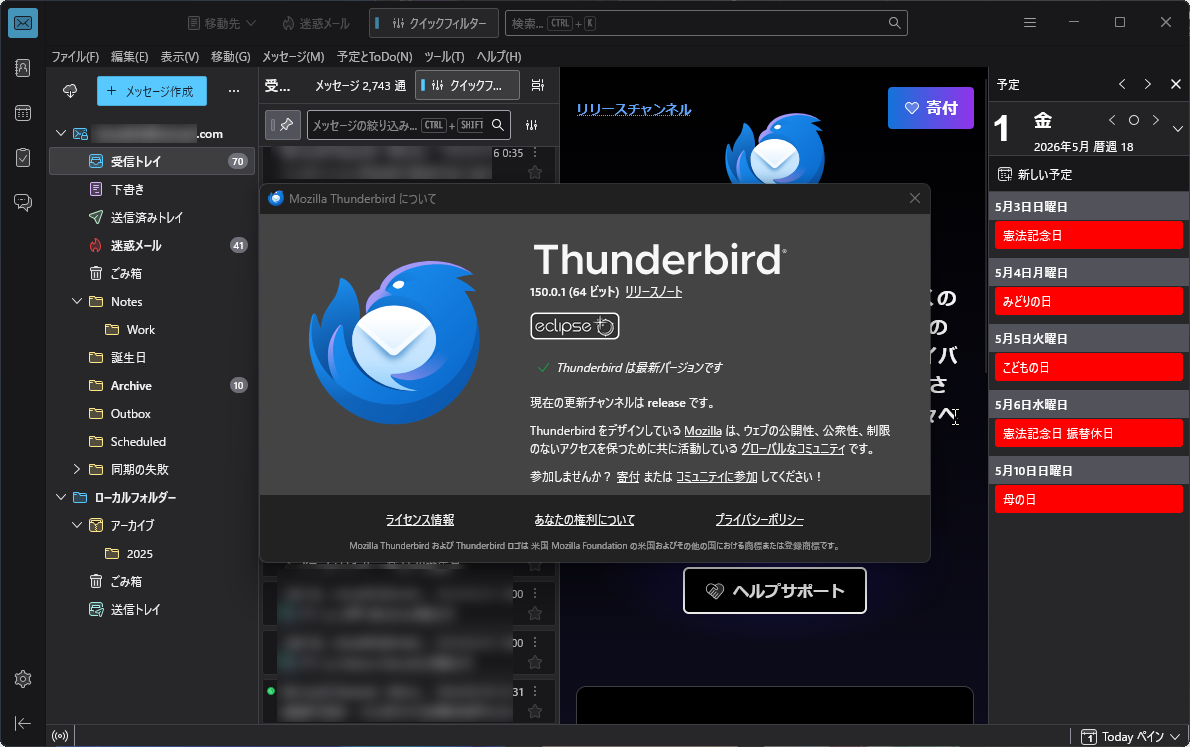Click the メッセージ作成 button
Viewport: 1190px width, 747px height.
point(152,91)
